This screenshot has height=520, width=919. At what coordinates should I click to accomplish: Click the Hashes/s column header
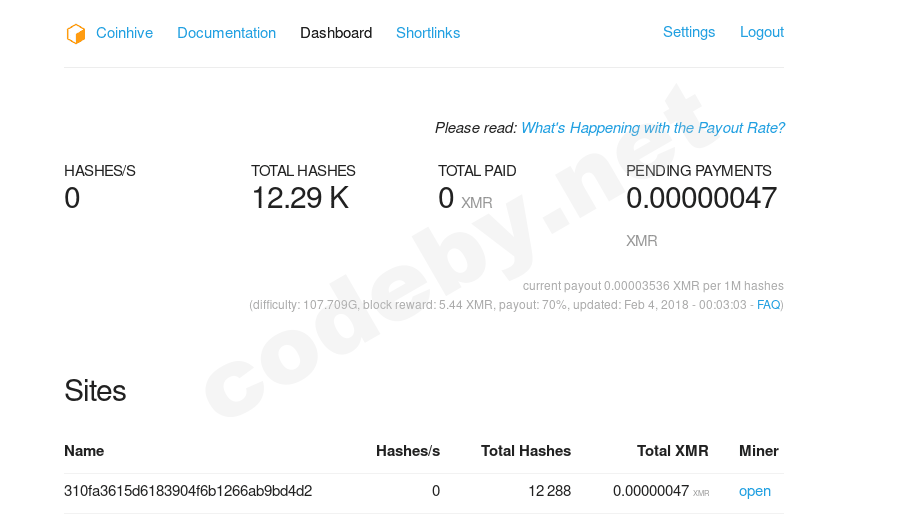click(x=407, y=451)
